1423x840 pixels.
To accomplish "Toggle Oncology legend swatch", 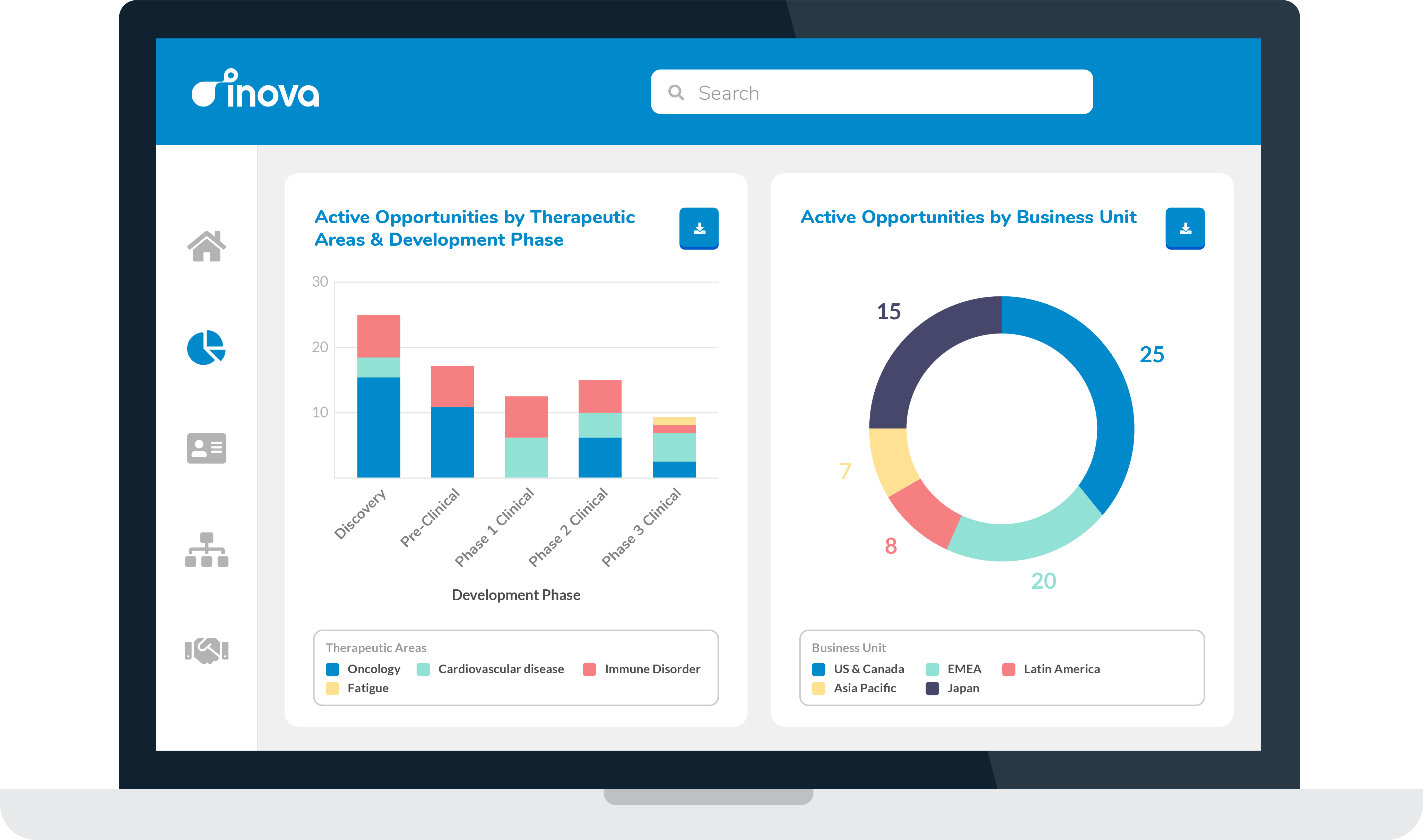I will [x=333, y=670].
